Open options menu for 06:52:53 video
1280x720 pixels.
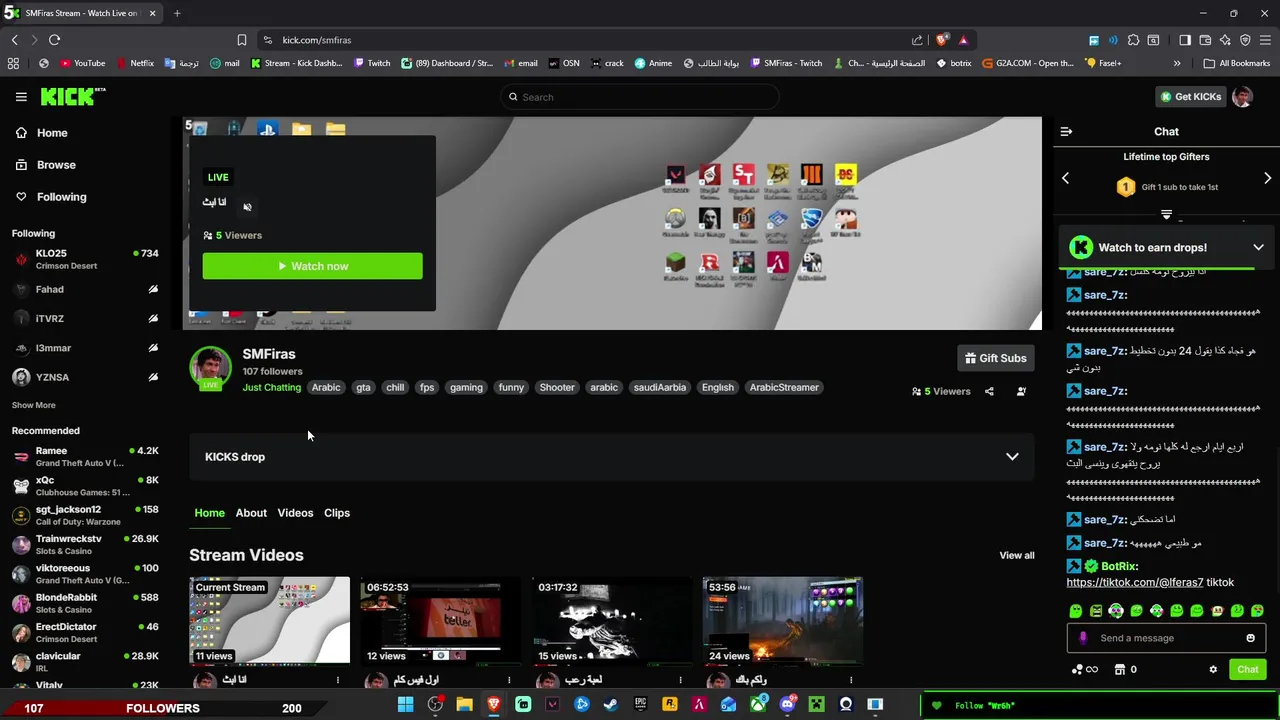click(x=508, y=680)
